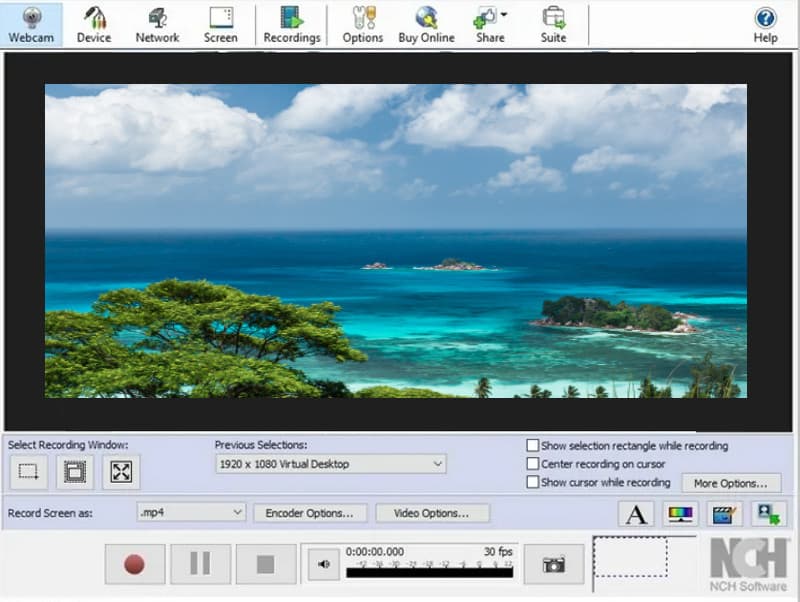The width and height of the screenshot is (800, 602).
Task: Check Show cursor while recording
Action: point(533,482)
